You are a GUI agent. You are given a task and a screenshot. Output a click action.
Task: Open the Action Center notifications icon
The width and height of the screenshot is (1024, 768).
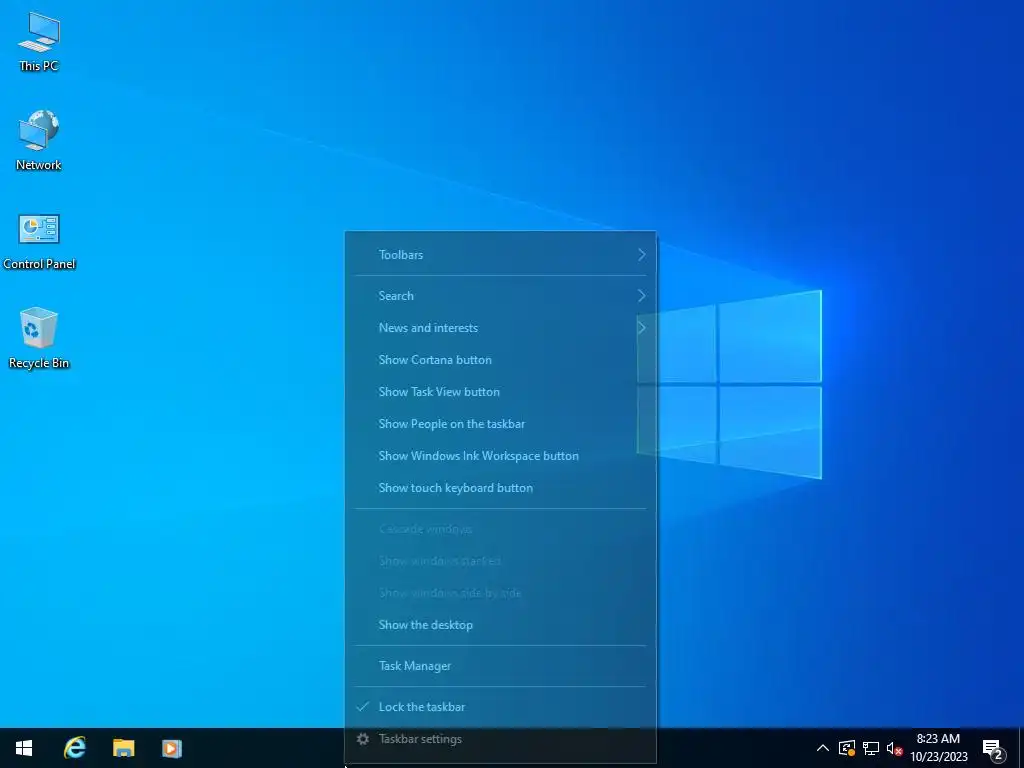(x=993, y=748)
